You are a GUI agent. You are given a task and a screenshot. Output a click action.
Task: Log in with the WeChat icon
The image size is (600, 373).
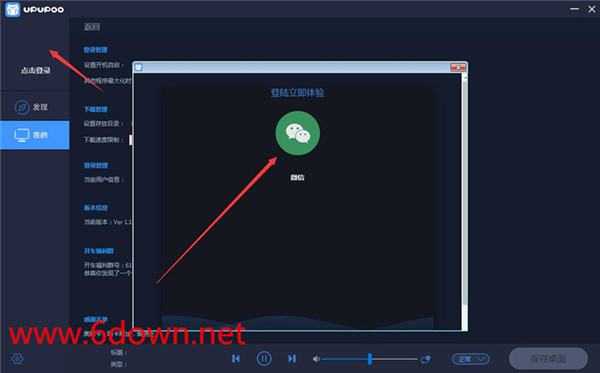point(298,133)
